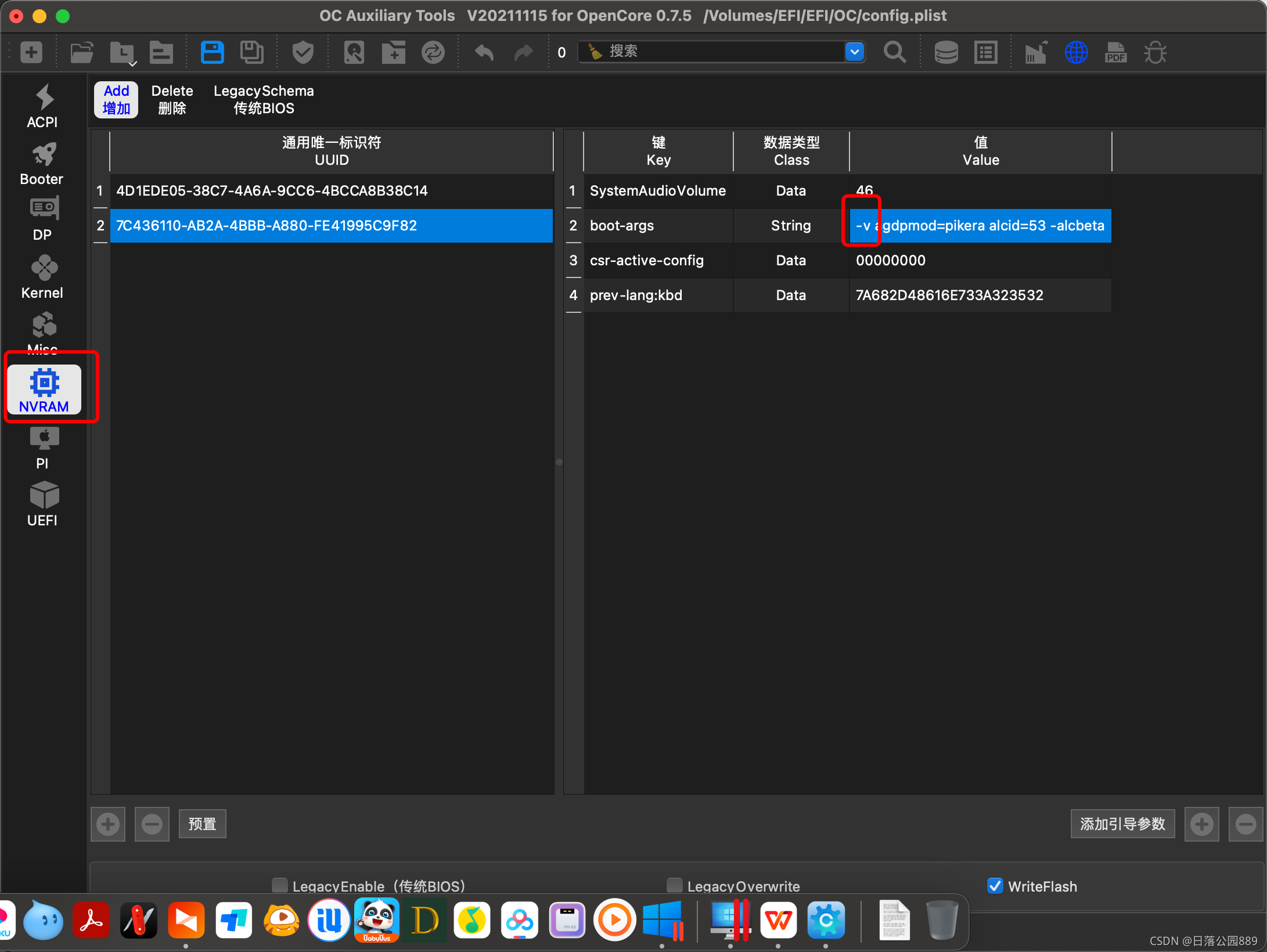
Task: Toggle the LegacyOverwrite checkbox
Action: coord(674,885)
